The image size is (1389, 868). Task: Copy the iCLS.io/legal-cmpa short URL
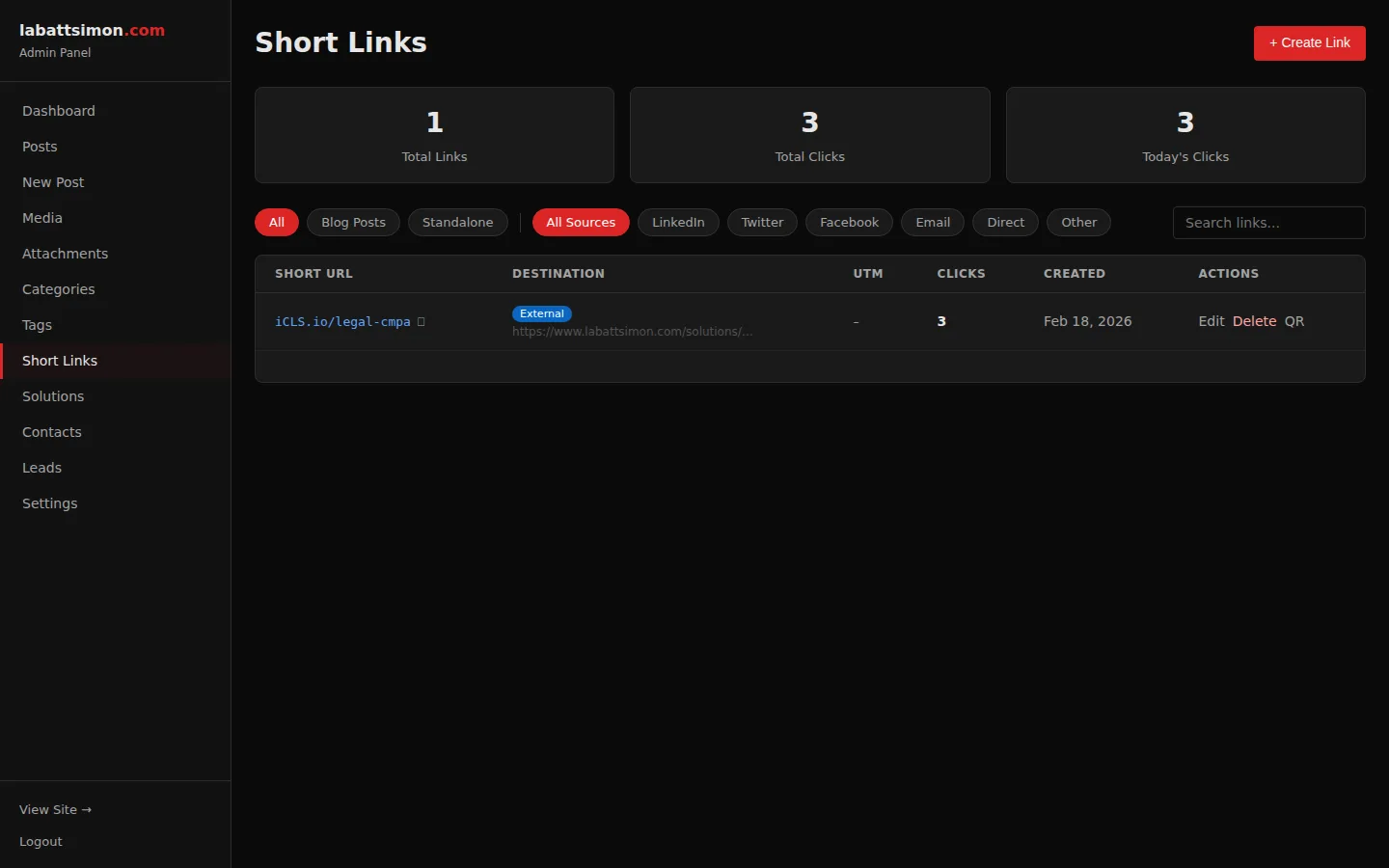[x=422, y=321]
